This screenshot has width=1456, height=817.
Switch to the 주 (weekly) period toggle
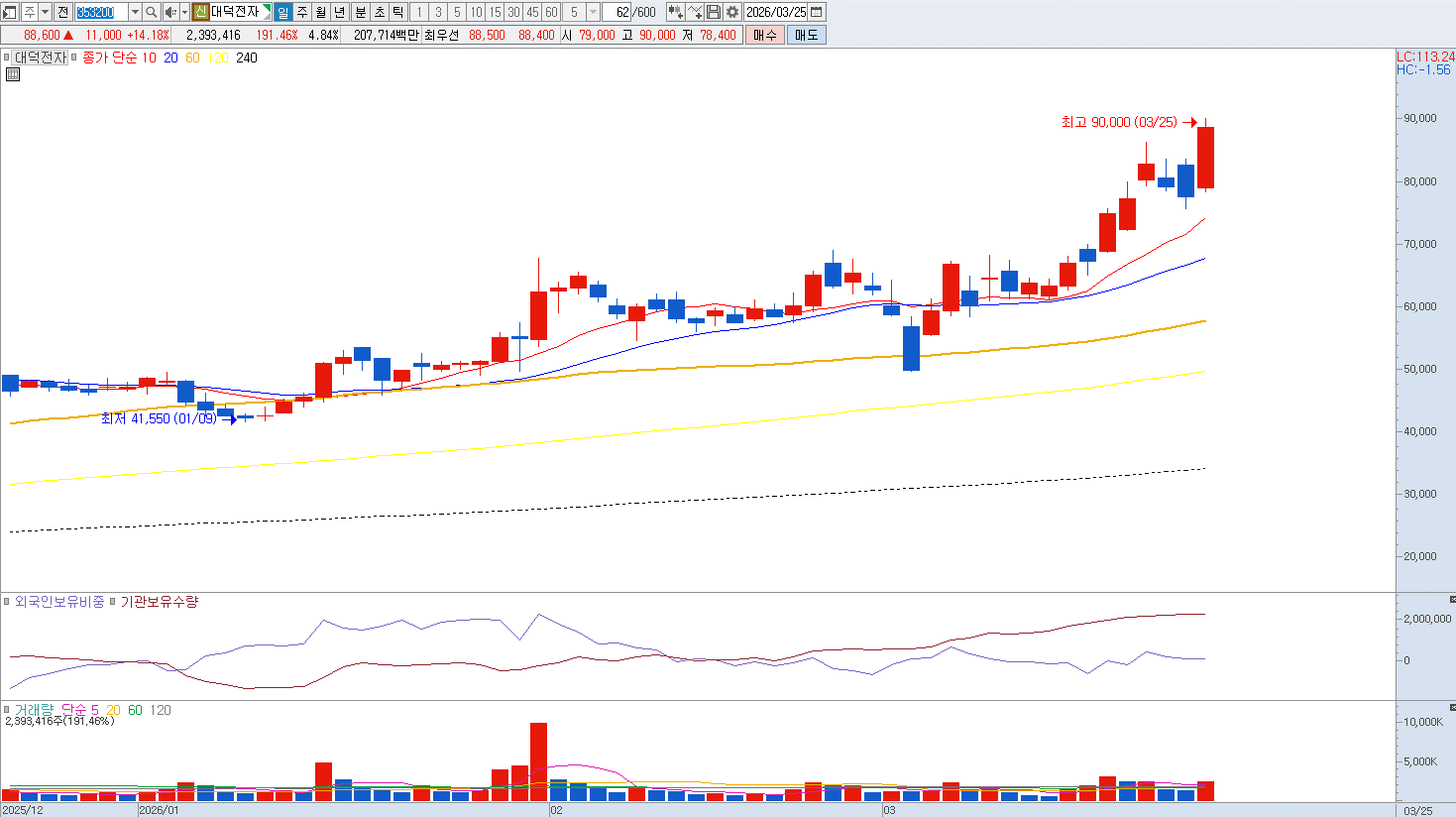pyautogui.click(x=302, y=12)
